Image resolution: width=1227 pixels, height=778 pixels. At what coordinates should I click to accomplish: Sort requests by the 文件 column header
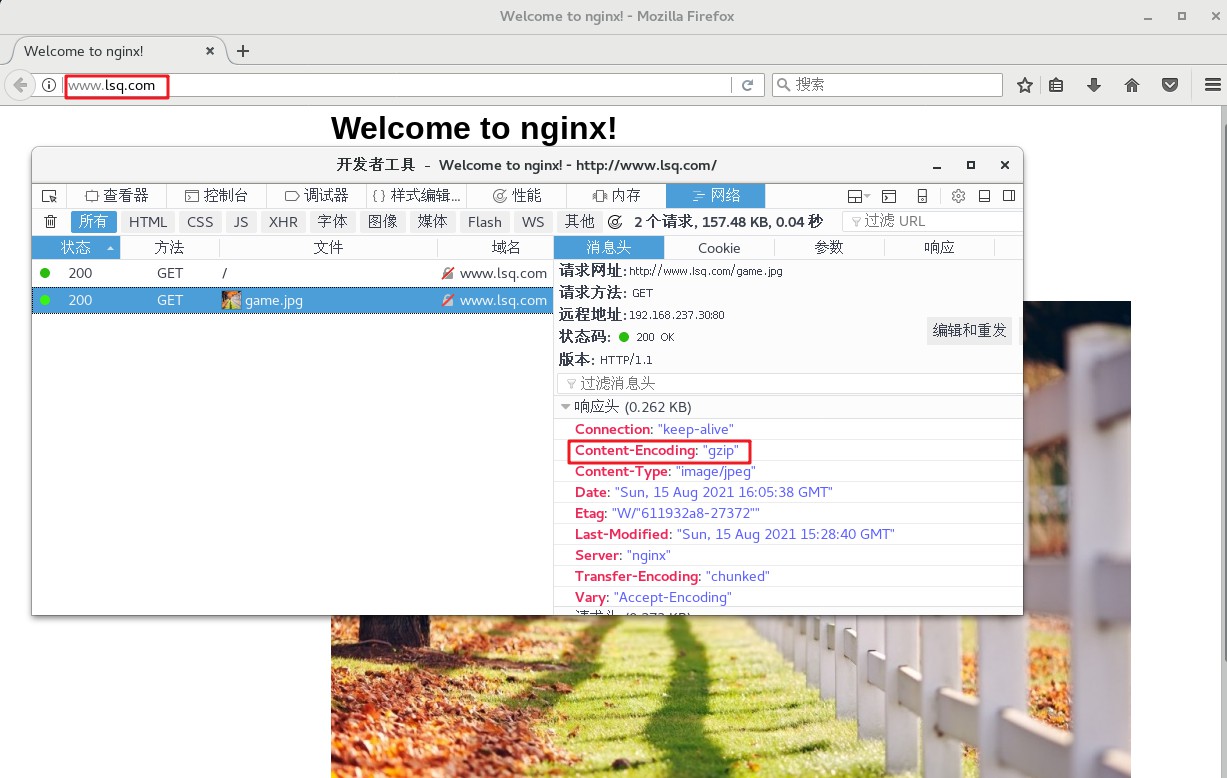pyautogui.click(x=328, y=248)
